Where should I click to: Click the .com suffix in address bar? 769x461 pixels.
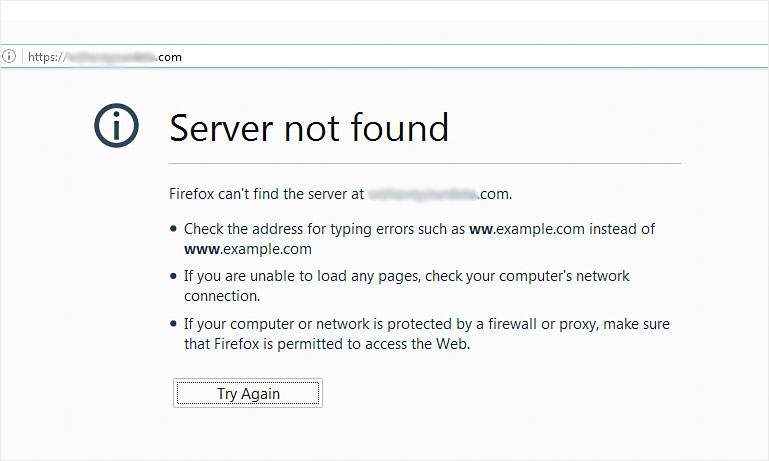(169, 57)
